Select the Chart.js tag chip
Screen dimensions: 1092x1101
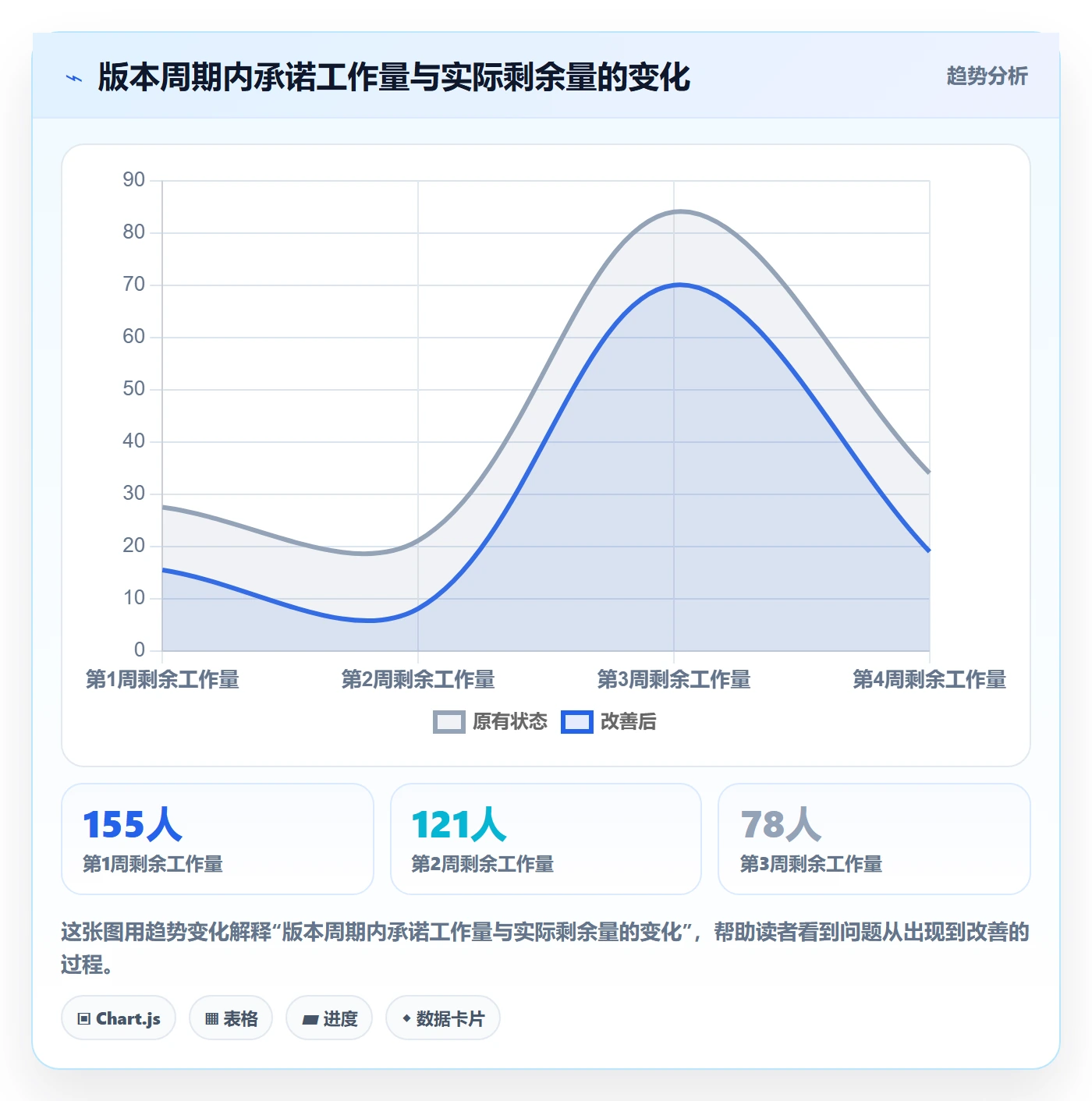pyautogui.click(x=119, y=1018)
